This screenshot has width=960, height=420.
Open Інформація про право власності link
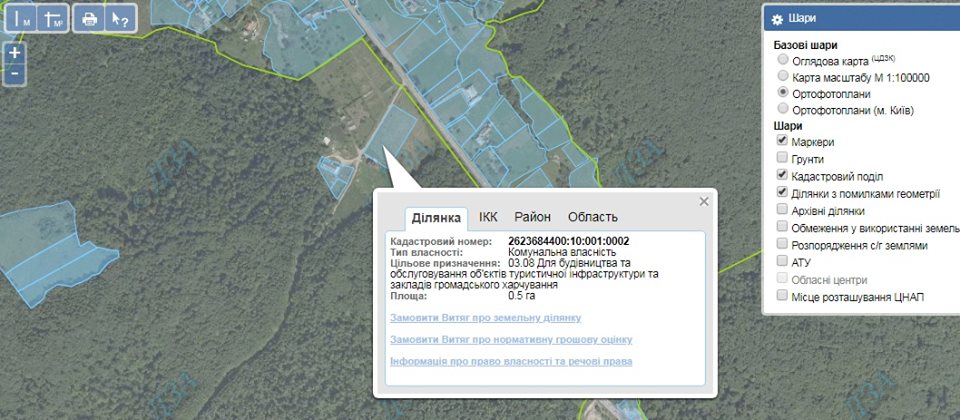(511, 361)
